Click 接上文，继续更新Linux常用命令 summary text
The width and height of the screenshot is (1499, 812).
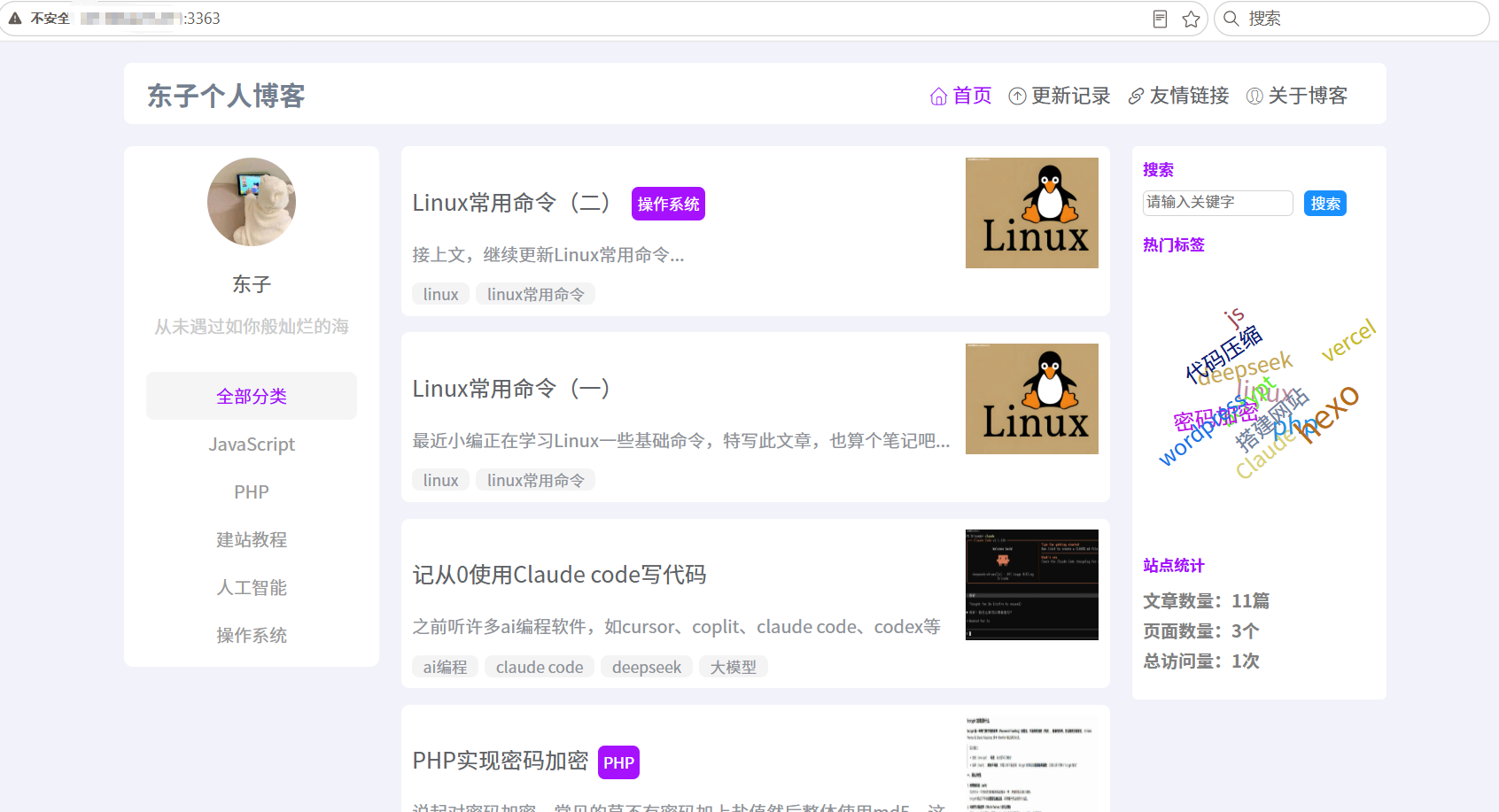pos(548,255)
